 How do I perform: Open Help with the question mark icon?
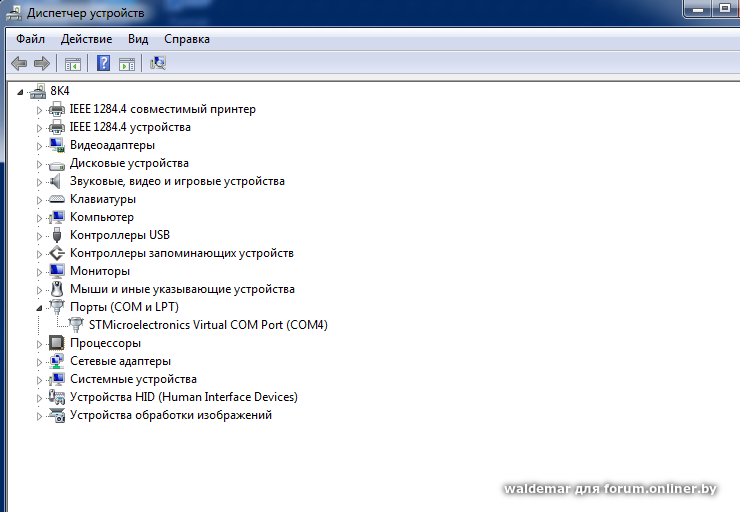click(x=103, y=63)
